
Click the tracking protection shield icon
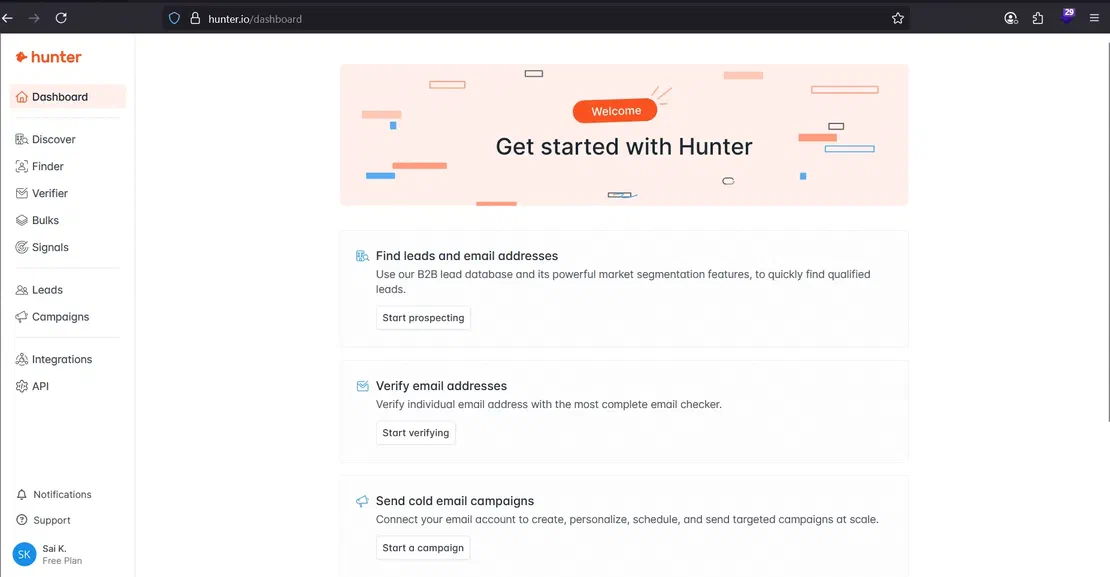174,18
